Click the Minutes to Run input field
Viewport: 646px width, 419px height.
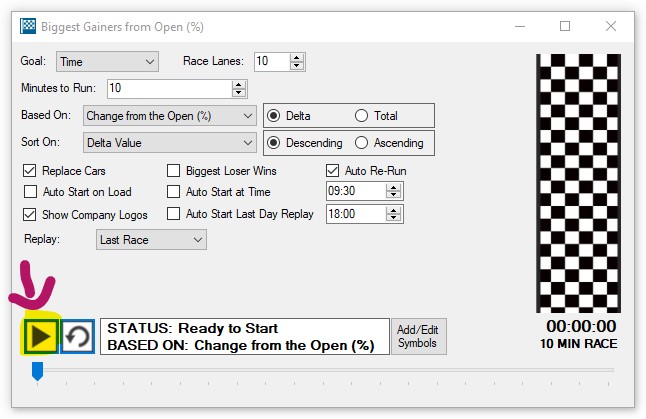point(168,89)
